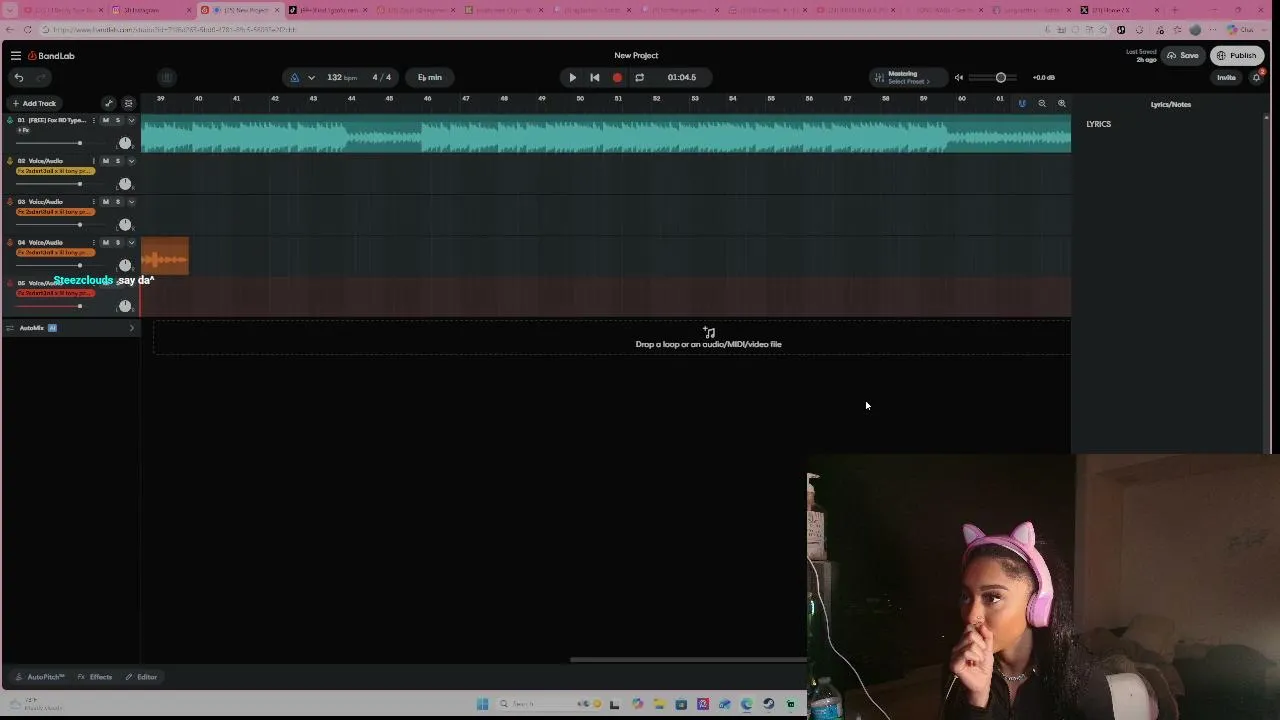Click the Invite button
Image resolution: width=1280 pixels, height=720 pixels.
1226,77
